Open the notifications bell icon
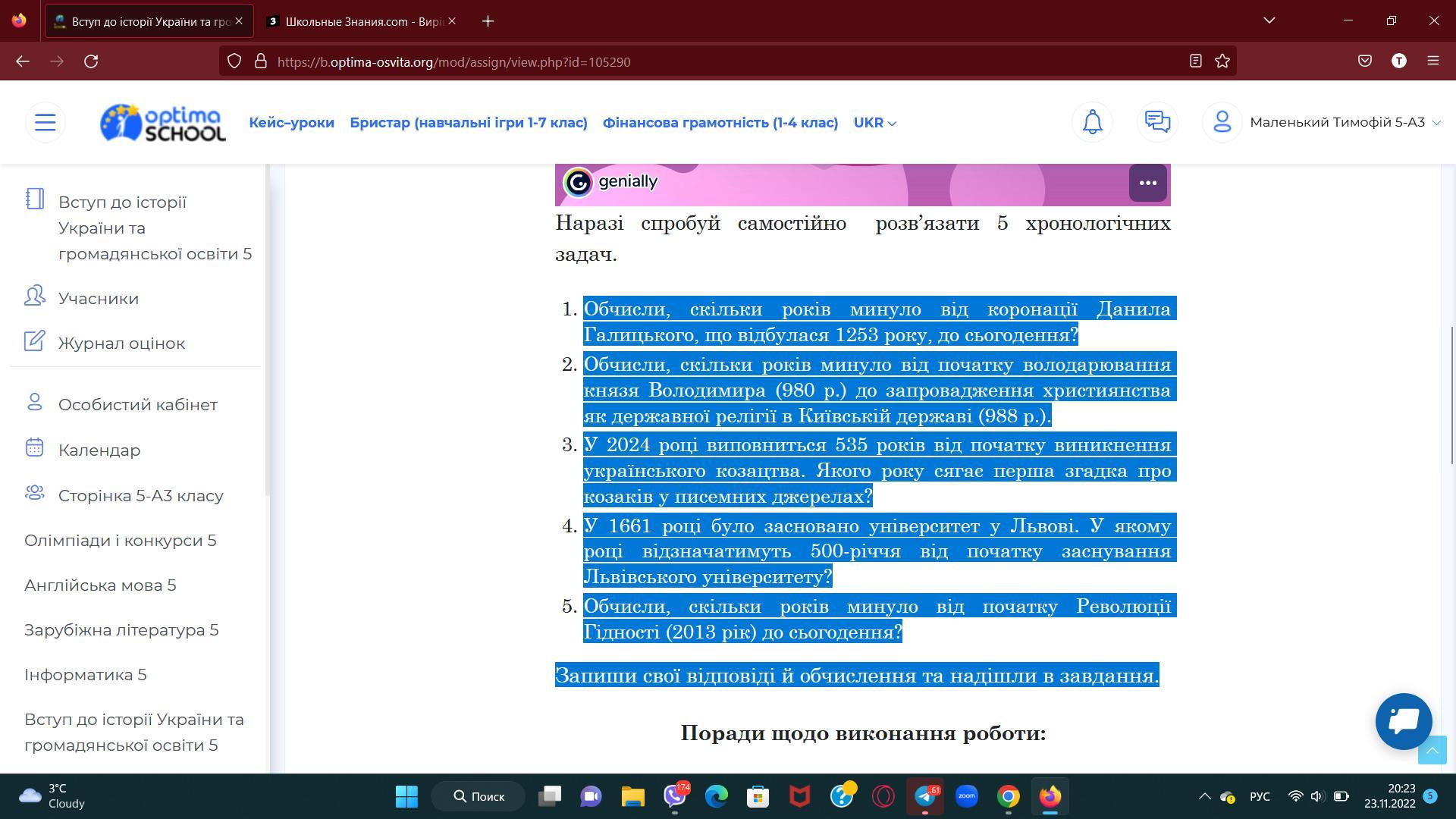This screenshot has height=819, width=1456. pos(1092,122)
